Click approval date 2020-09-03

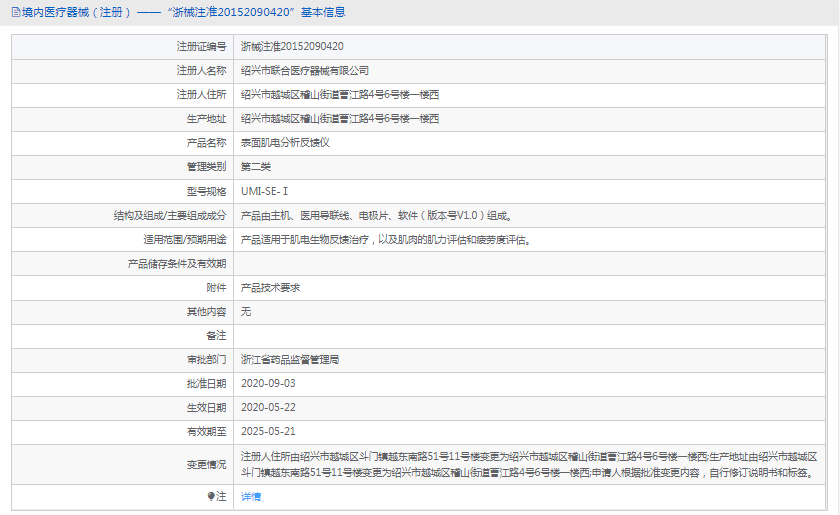pos(268,384)
